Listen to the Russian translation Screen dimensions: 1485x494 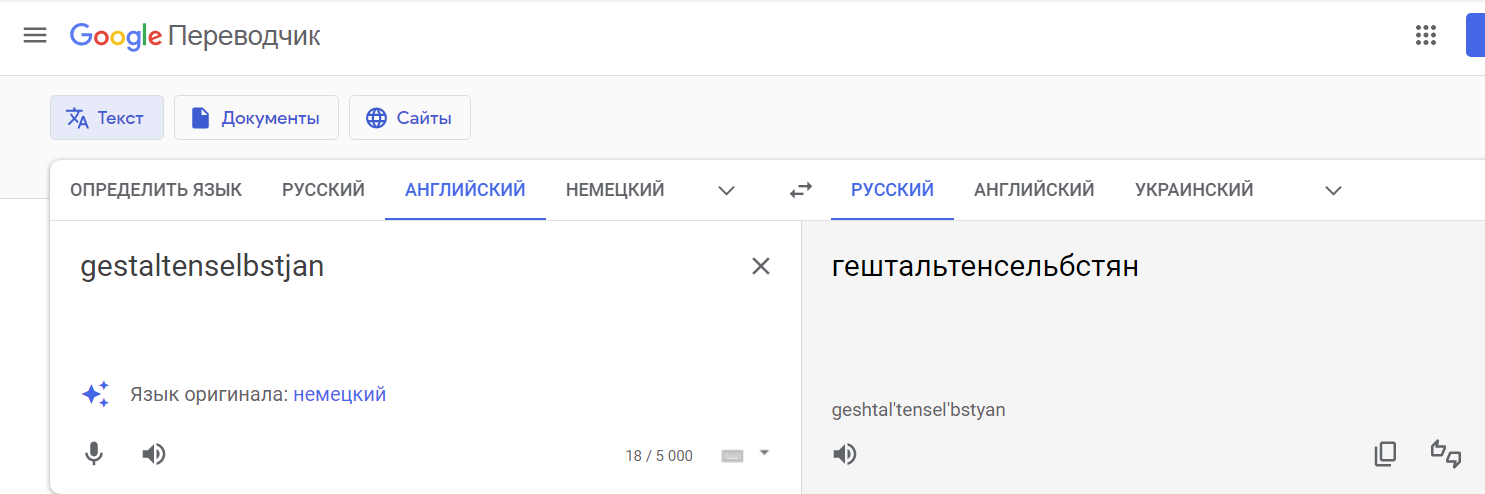tap(845, 455)
